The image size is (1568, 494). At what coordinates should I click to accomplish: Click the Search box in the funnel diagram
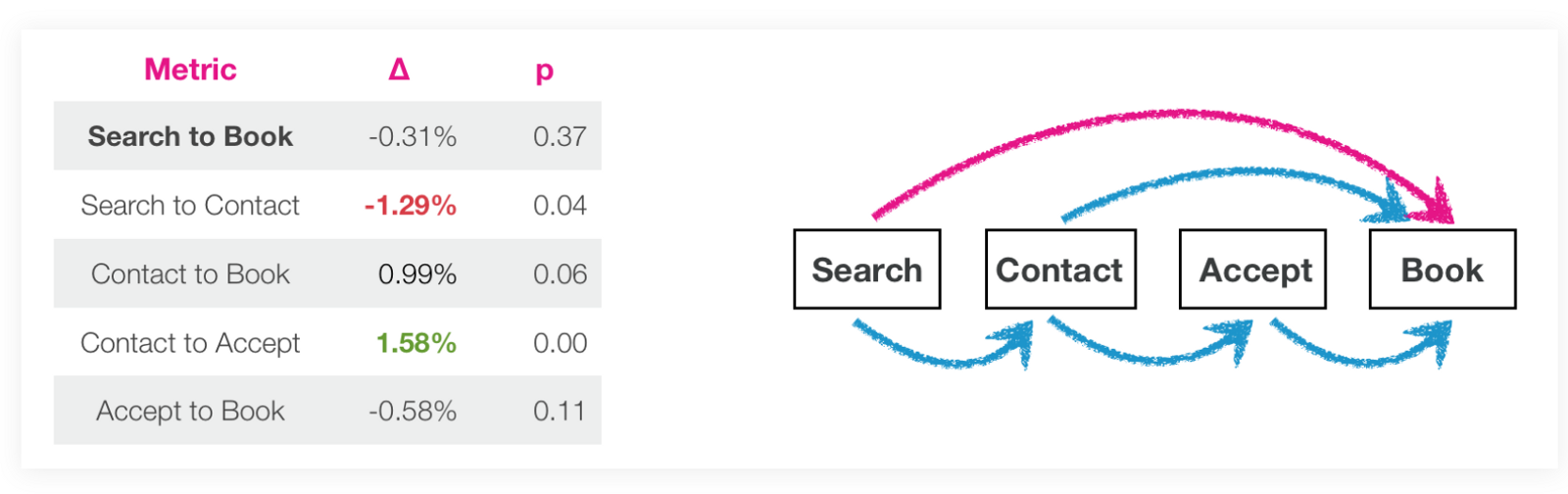pos(867,270)
